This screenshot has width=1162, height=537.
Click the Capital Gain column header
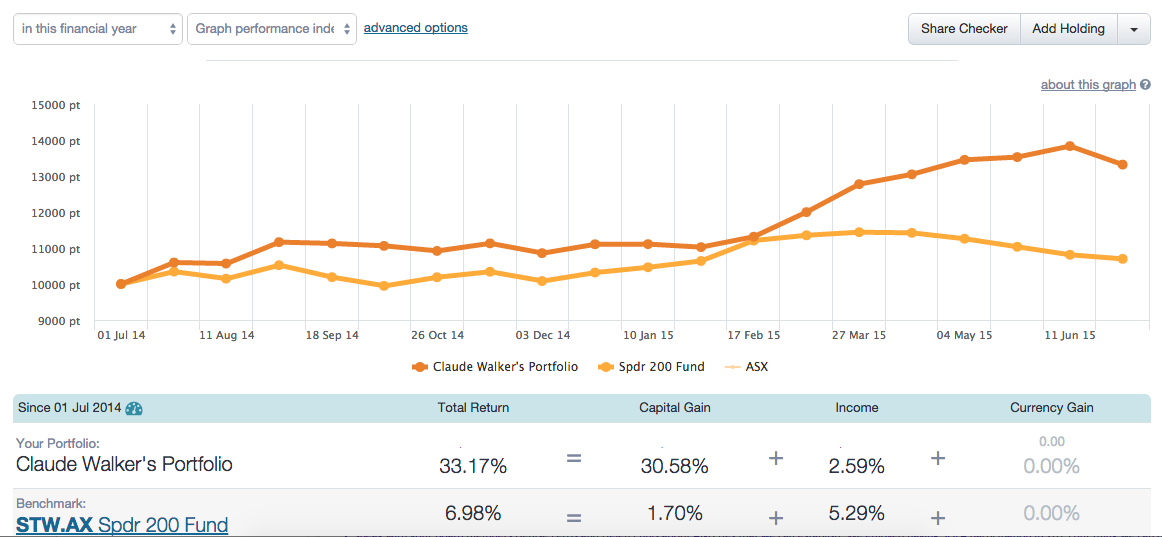click(x=675, y=408)
